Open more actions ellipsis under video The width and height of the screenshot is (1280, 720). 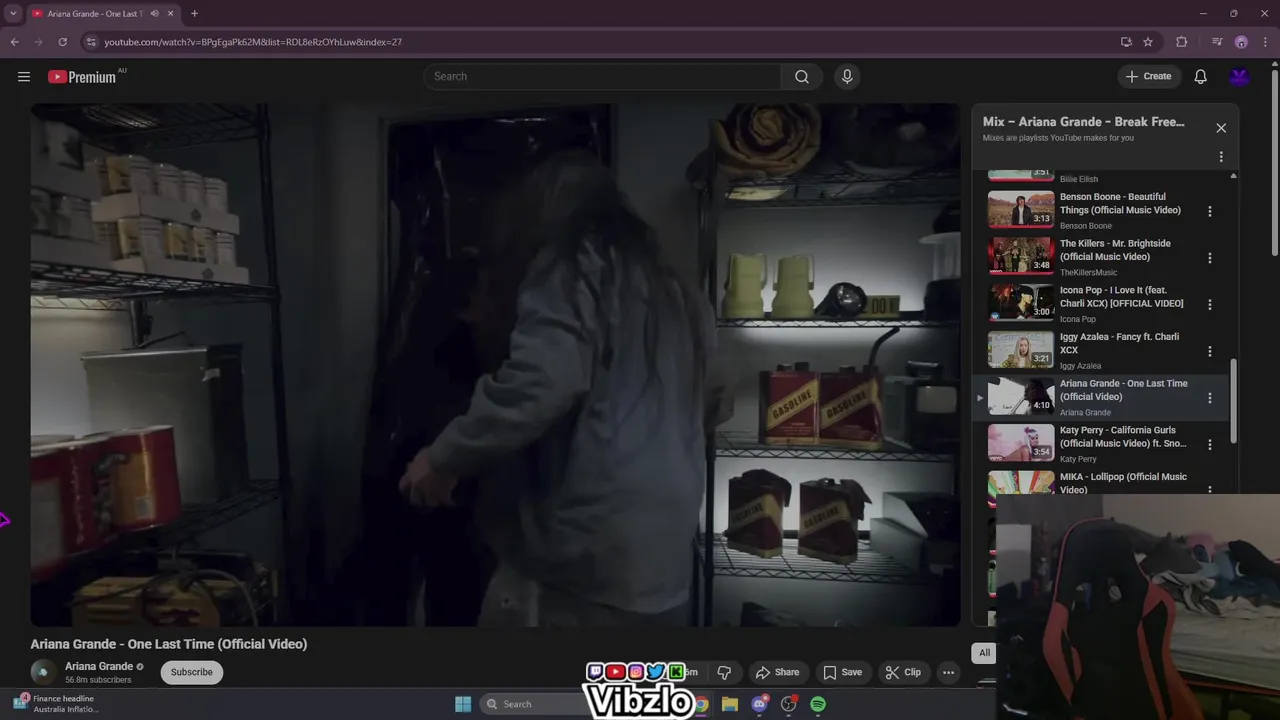pyautogui.click(x=948, y=672)
